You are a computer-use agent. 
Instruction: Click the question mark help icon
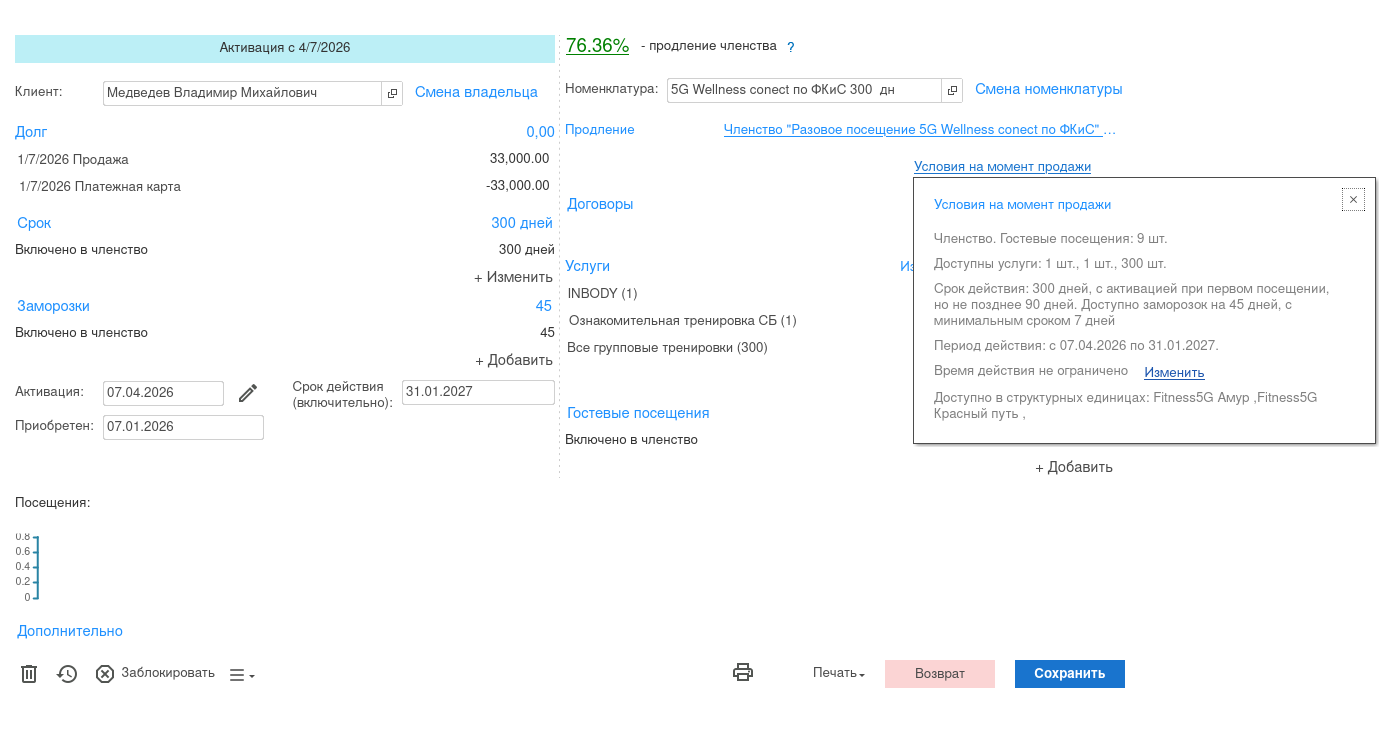pos(791,47)
